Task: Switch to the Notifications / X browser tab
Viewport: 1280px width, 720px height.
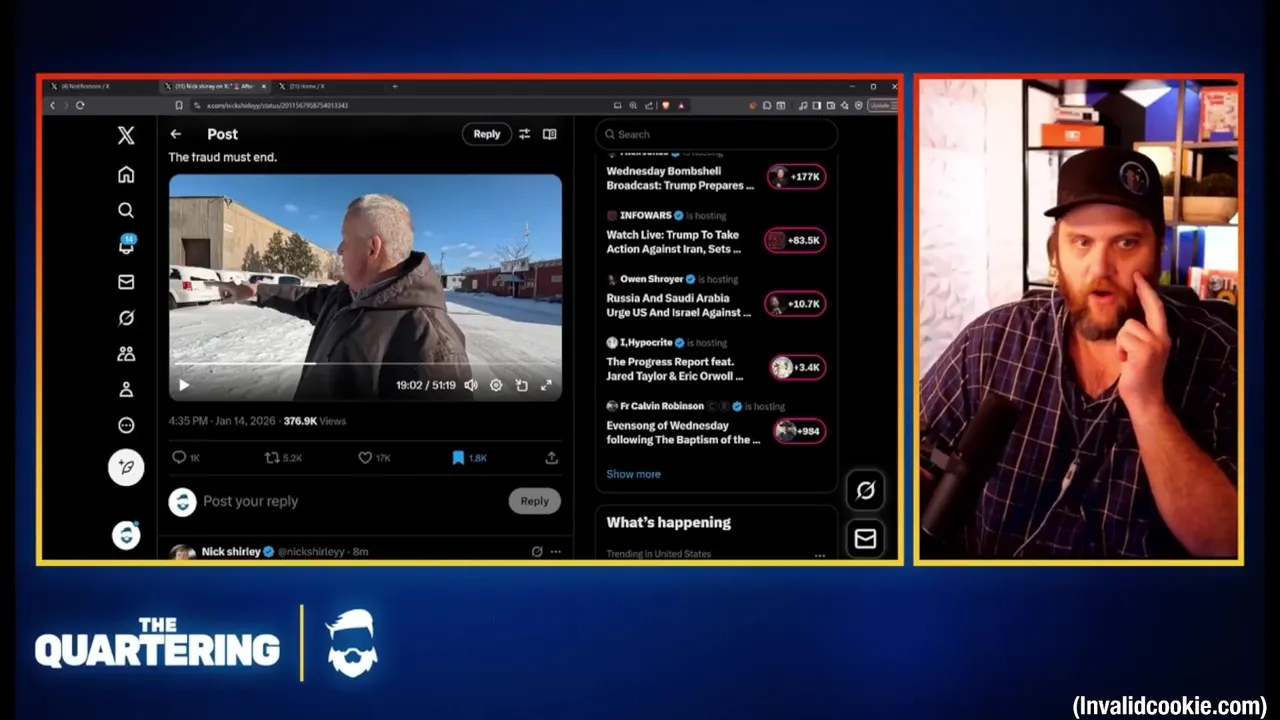Action: (x=100, y=86)
